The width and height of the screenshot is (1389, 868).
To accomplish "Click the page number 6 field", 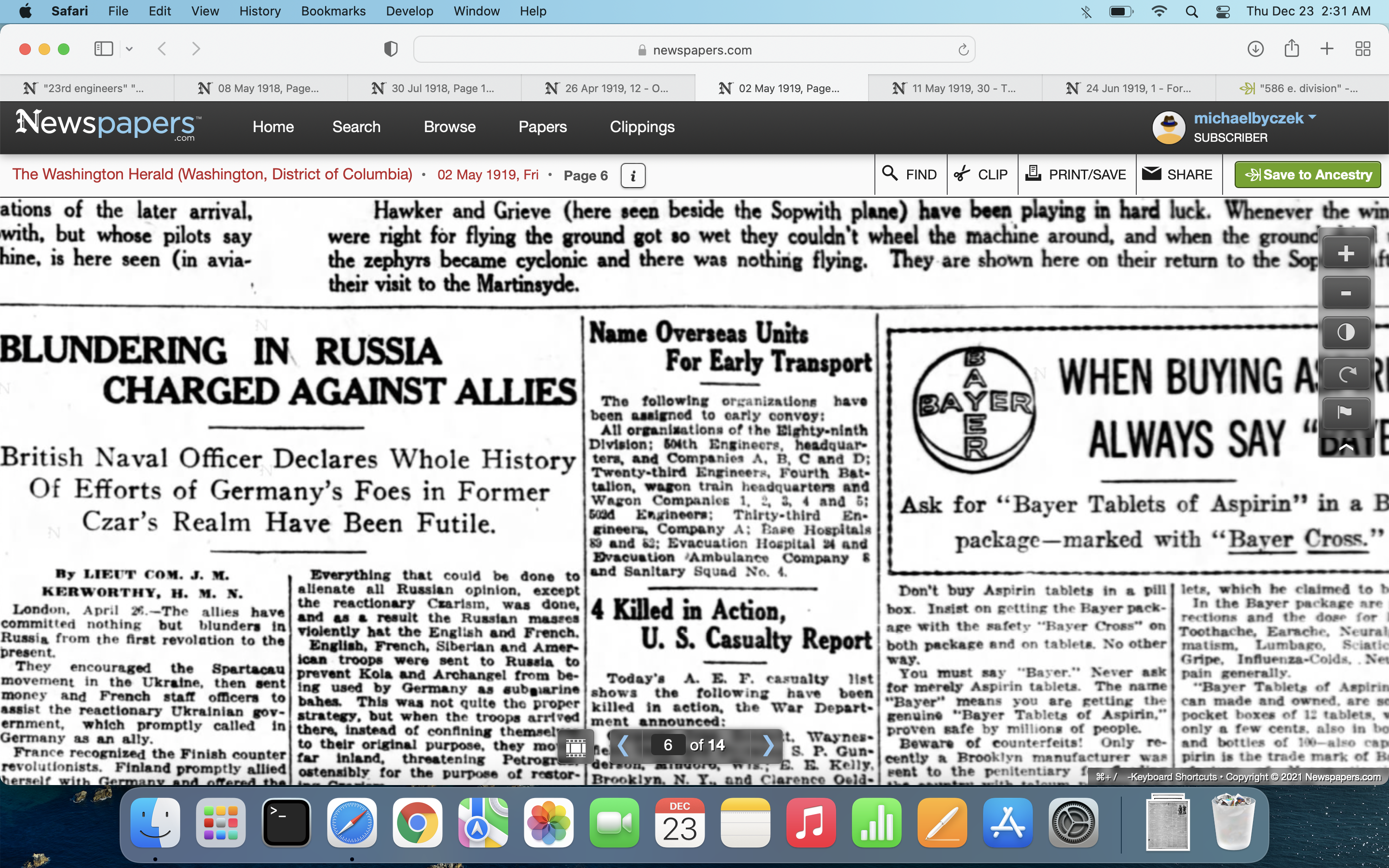I will point(667,745).
